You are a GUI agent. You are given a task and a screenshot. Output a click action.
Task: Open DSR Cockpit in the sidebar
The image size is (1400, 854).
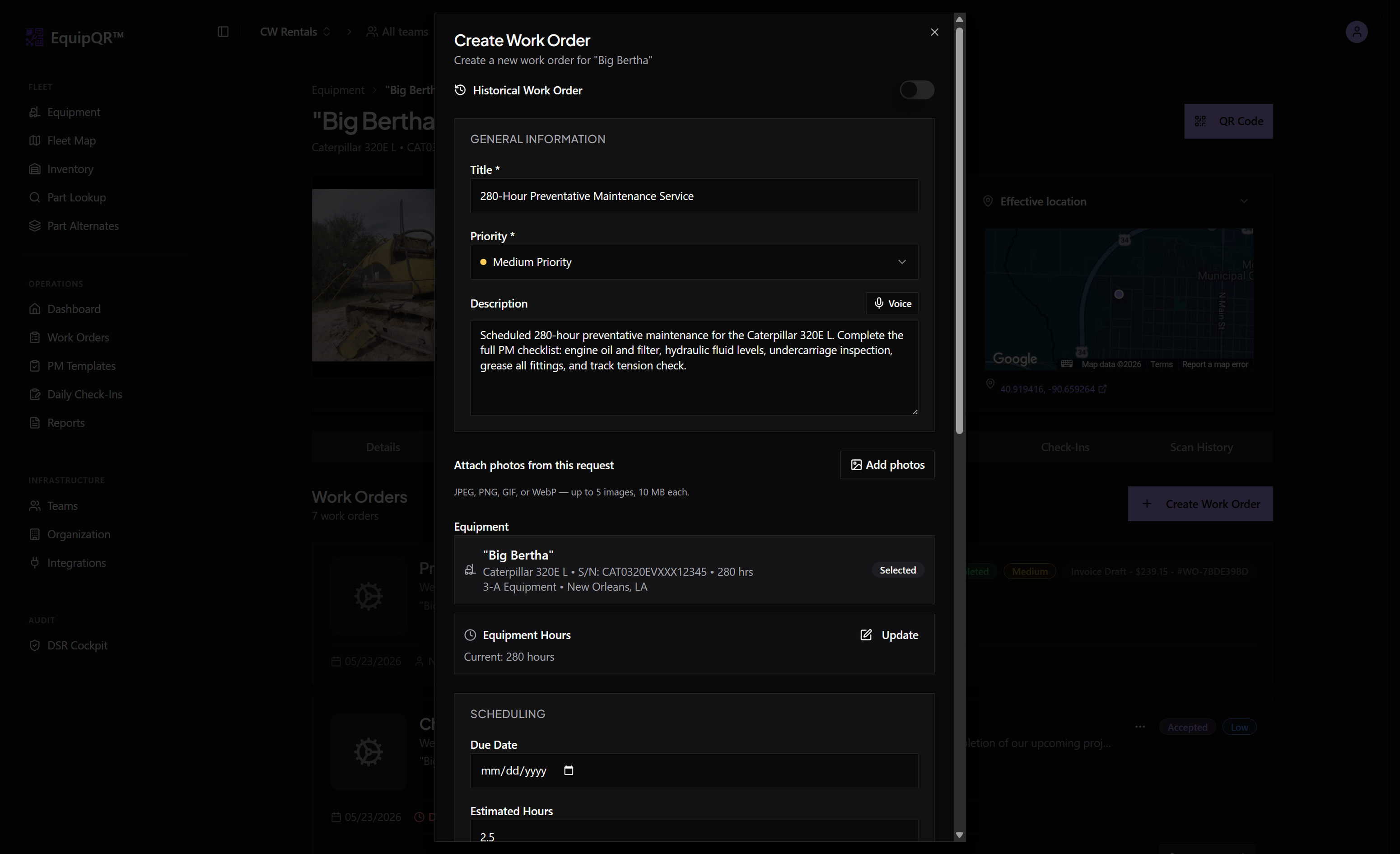coord(68,645)
